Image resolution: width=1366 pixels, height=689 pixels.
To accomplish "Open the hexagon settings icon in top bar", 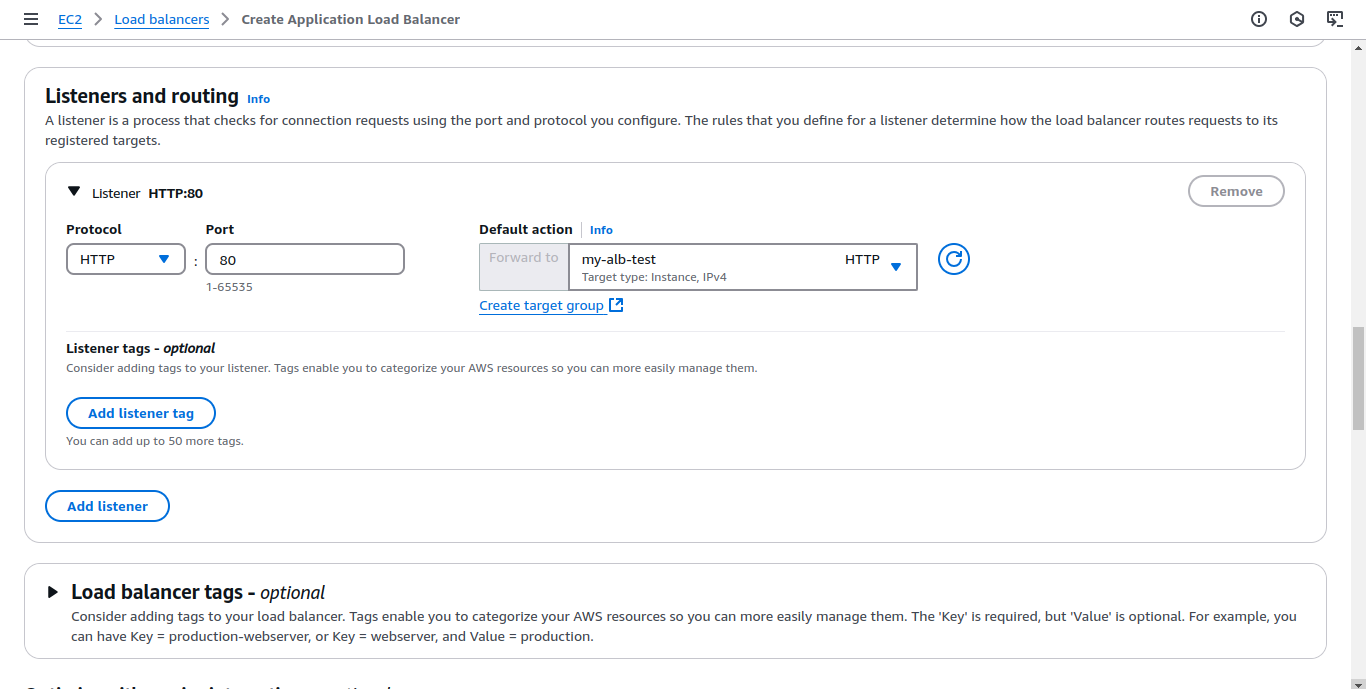I will [1297, 19].
